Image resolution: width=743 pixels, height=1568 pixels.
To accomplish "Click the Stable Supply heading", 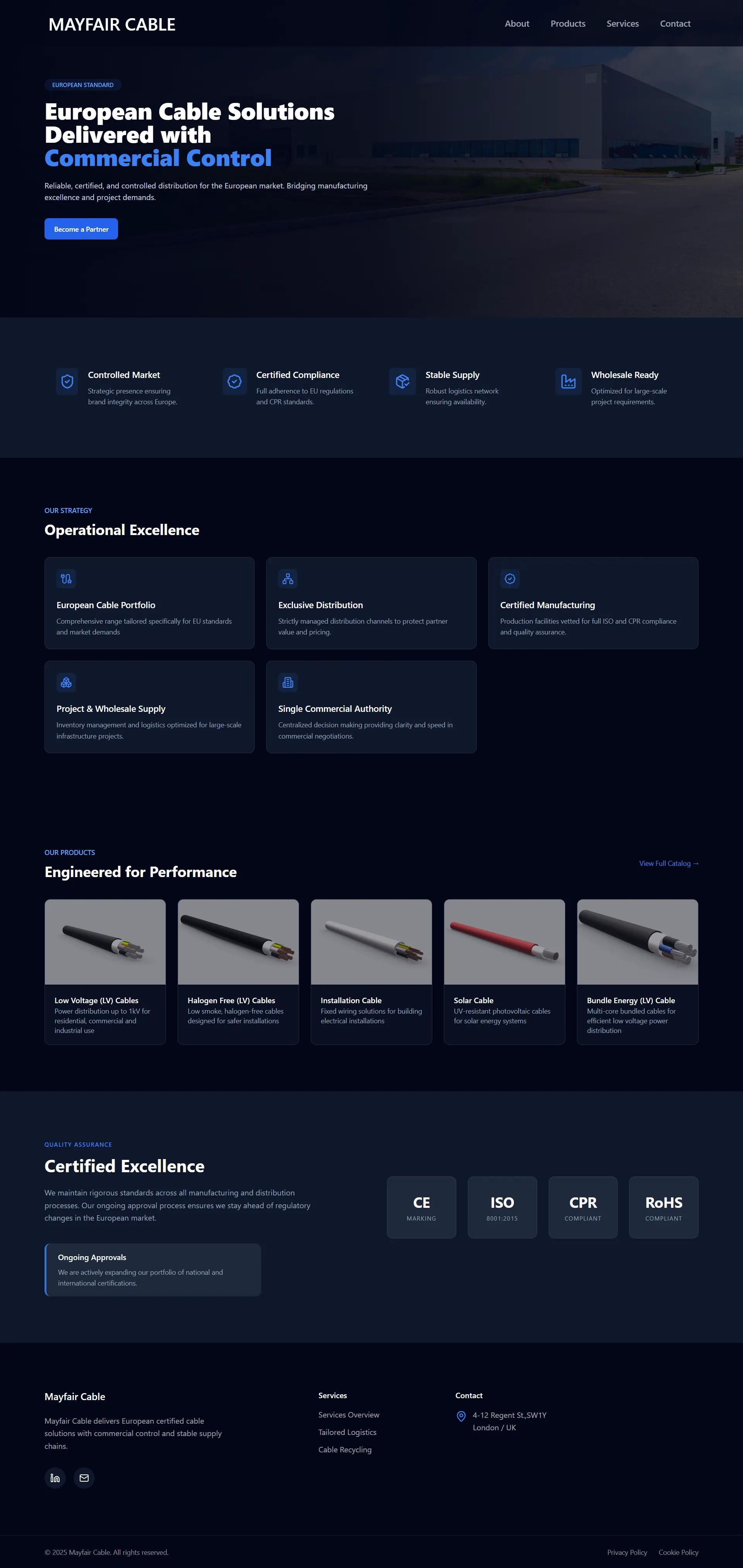I will pyautogui.click(x=452, y=375).
